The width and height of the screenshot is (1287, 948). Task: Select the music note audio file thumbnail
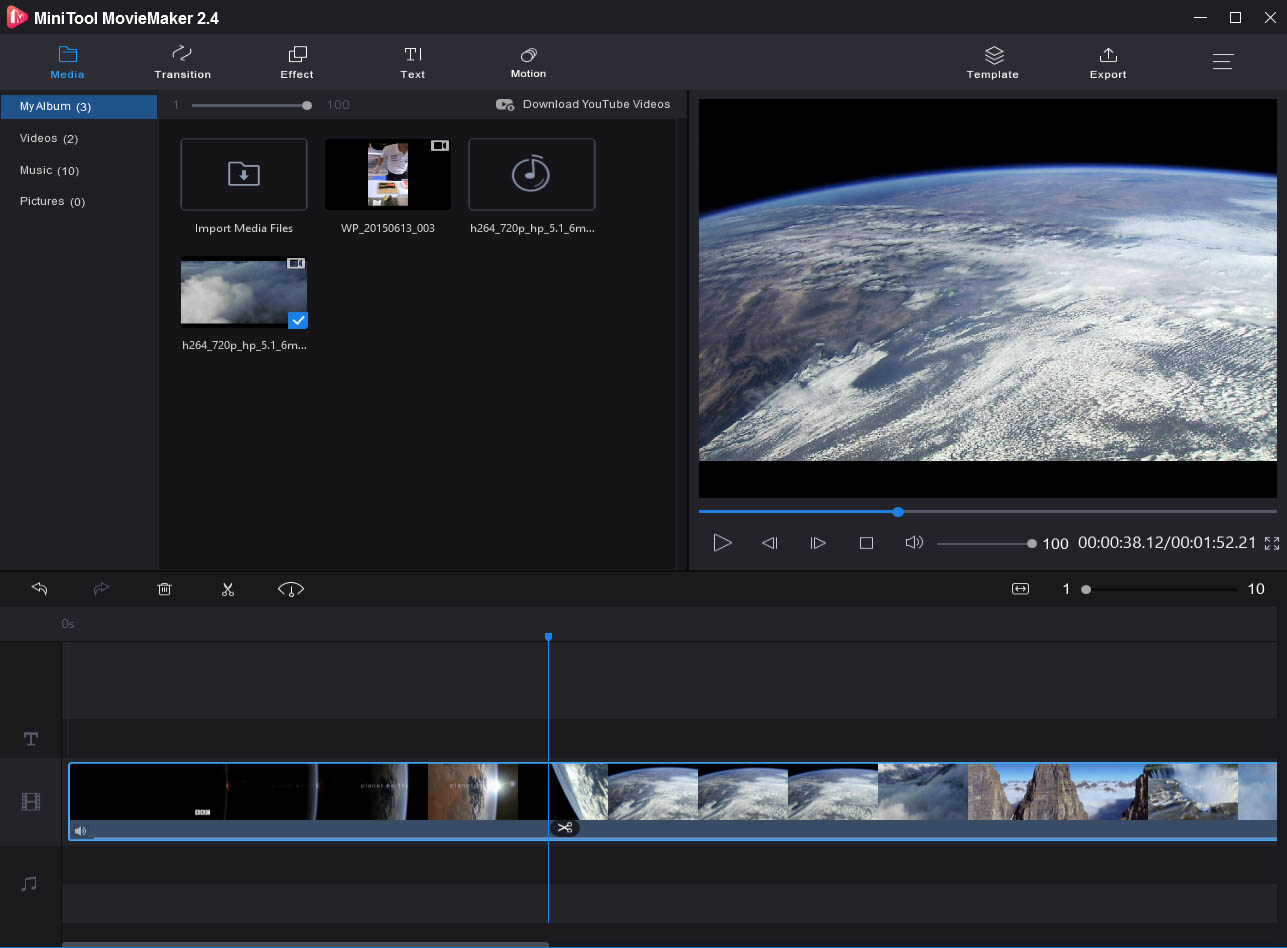532,174
